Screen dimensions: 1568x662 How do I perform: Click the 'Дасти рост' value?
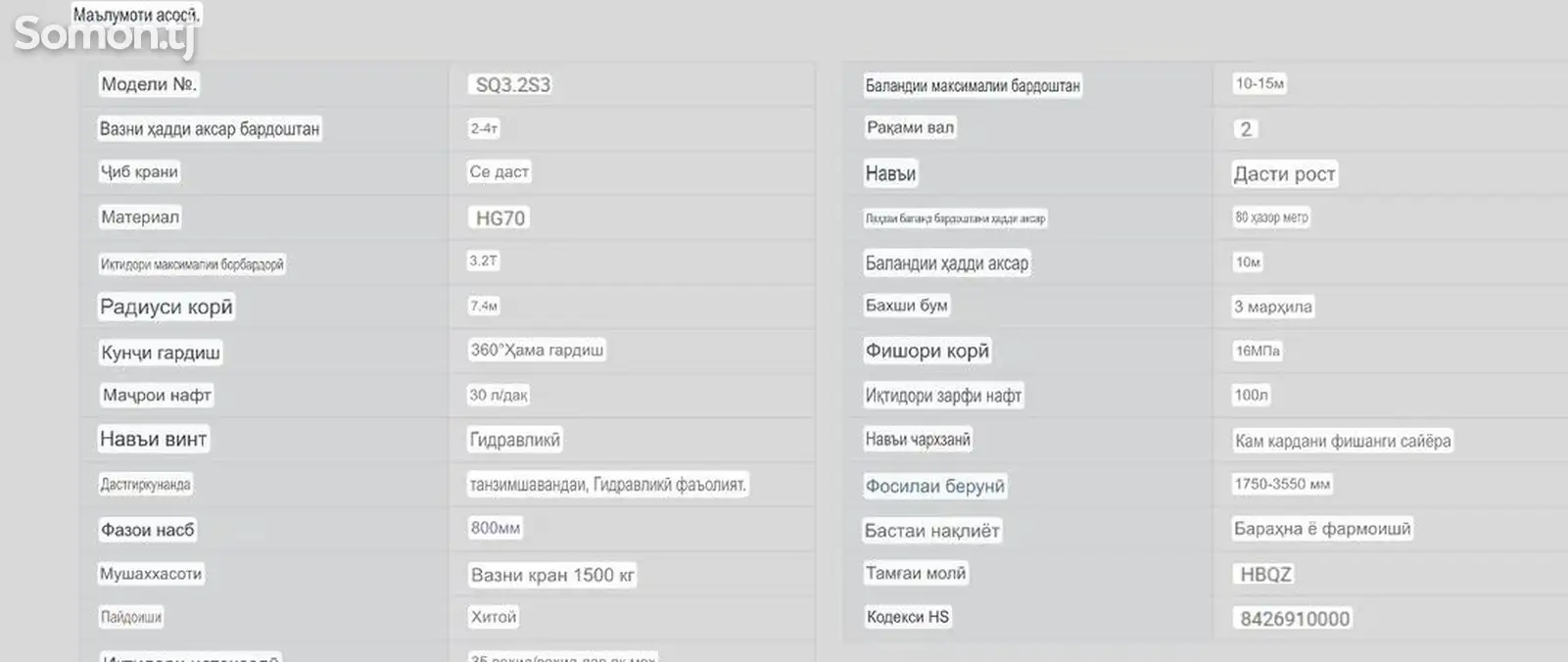tap(1284, 174)
